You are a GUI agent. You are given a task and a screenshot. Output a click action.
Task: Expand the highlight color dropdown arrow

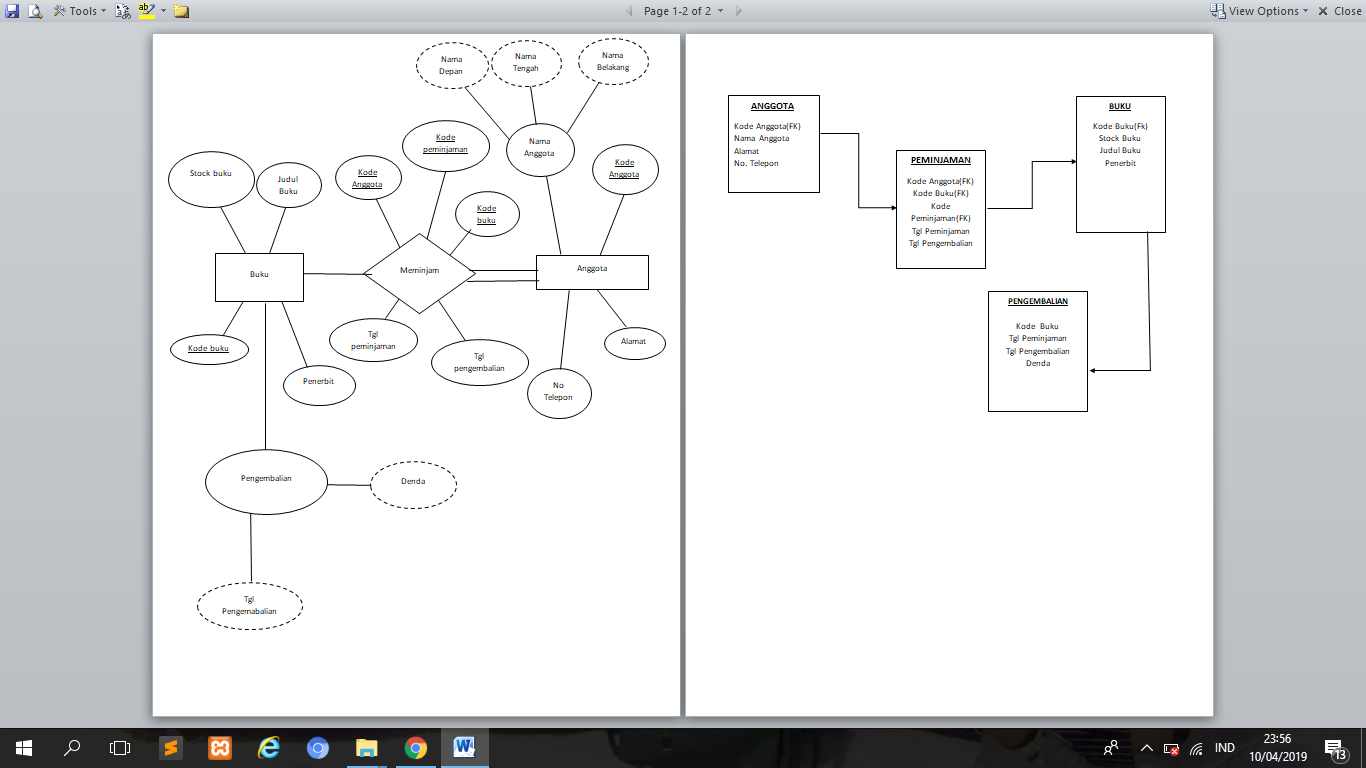pos(163,11)
